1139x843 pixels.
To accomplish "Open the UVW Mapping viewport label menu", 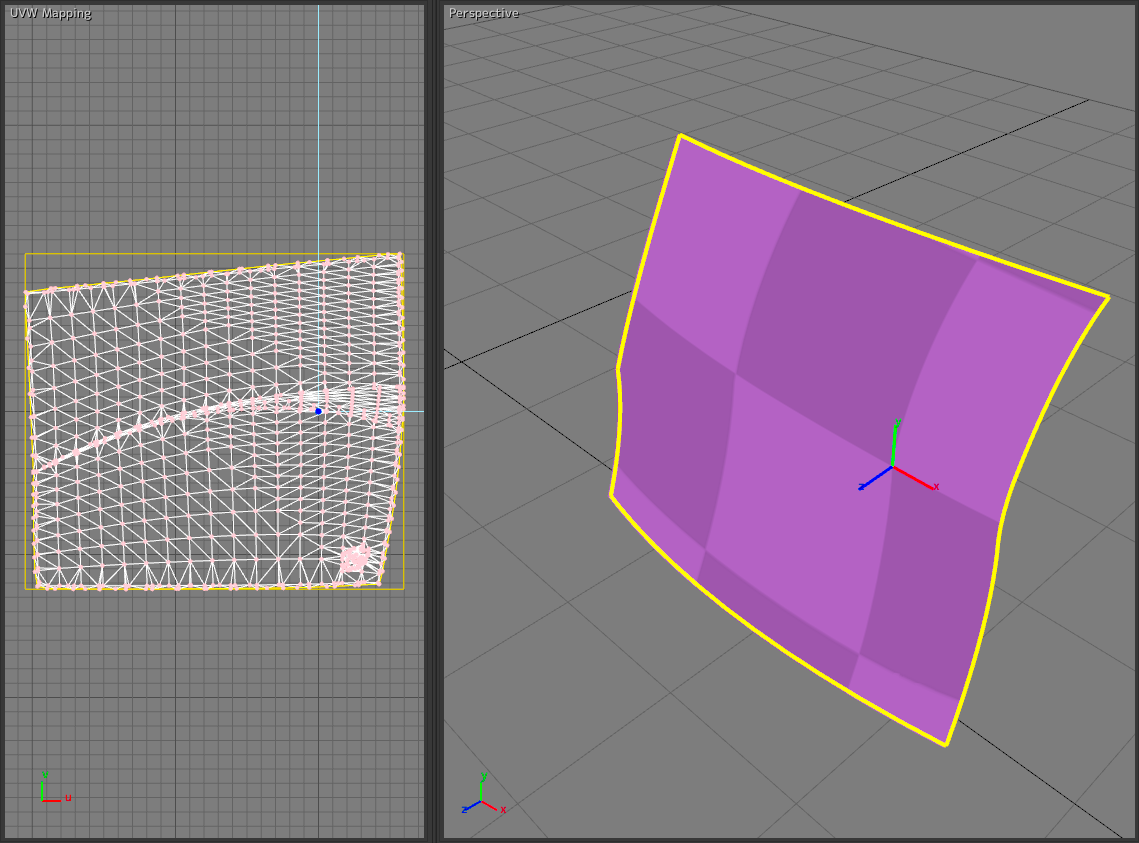I will [50, 13].
